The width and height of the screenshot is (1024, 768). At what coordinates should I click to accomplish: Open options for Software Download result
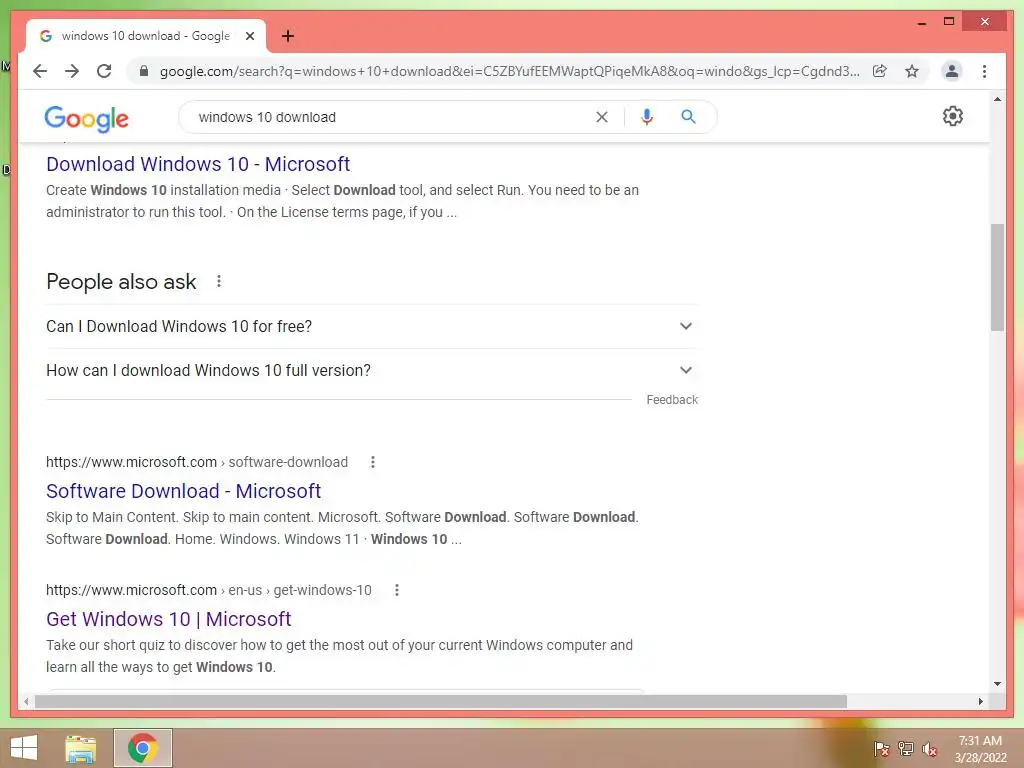tap(372, 462)
